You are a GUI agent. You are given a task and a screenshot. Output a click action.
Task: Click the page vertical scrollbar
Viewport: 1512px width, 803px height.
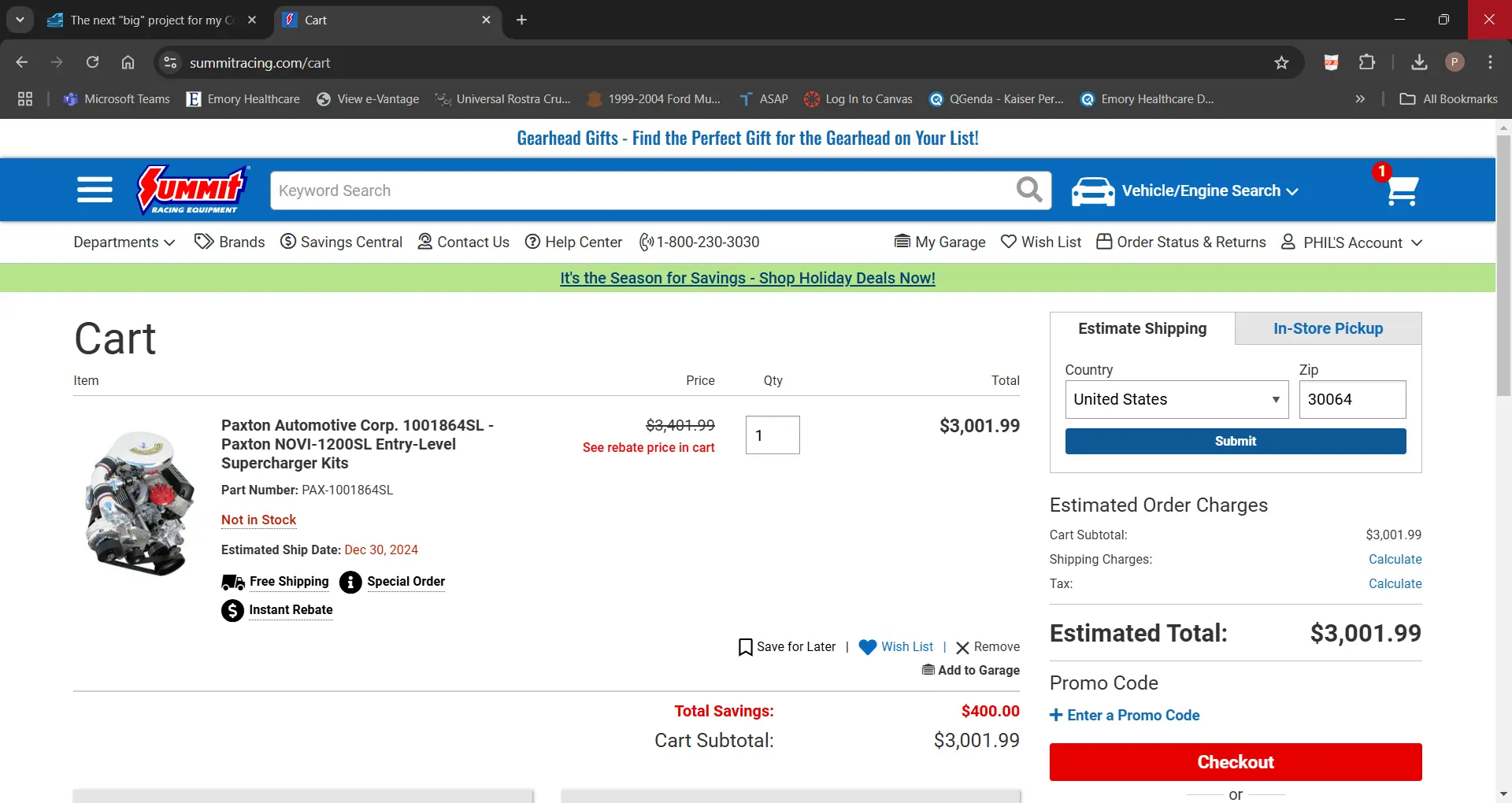coord(1503,268)
